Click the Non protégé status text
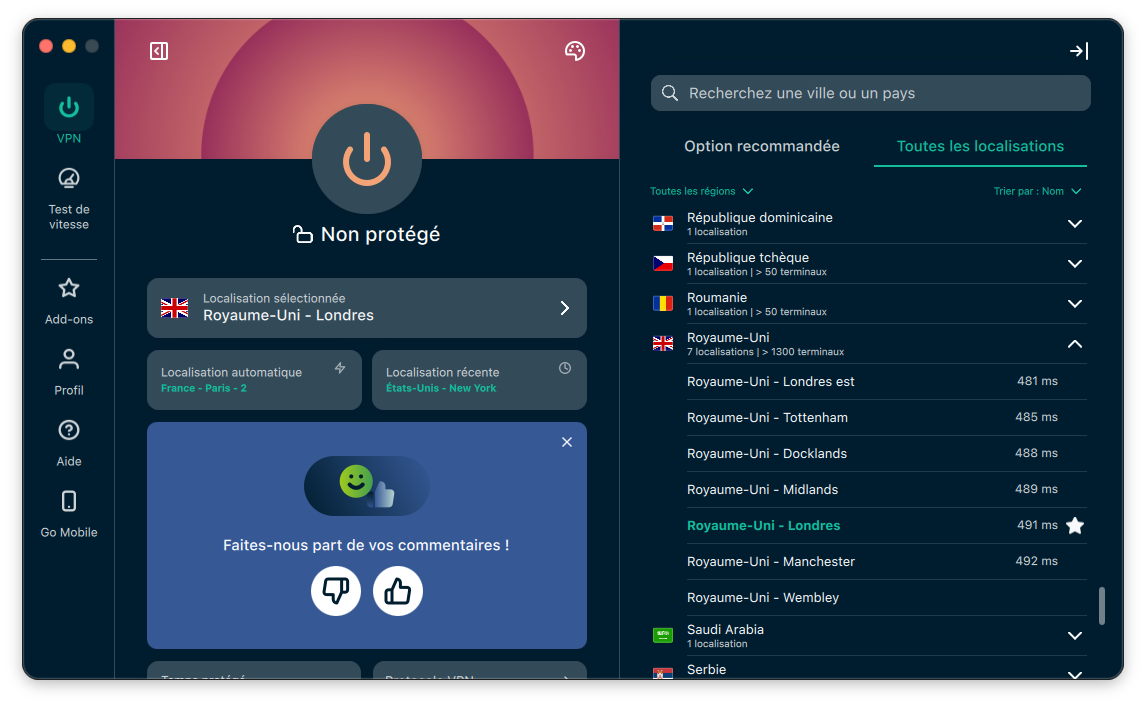1146x706 pixels. (380, 234)
